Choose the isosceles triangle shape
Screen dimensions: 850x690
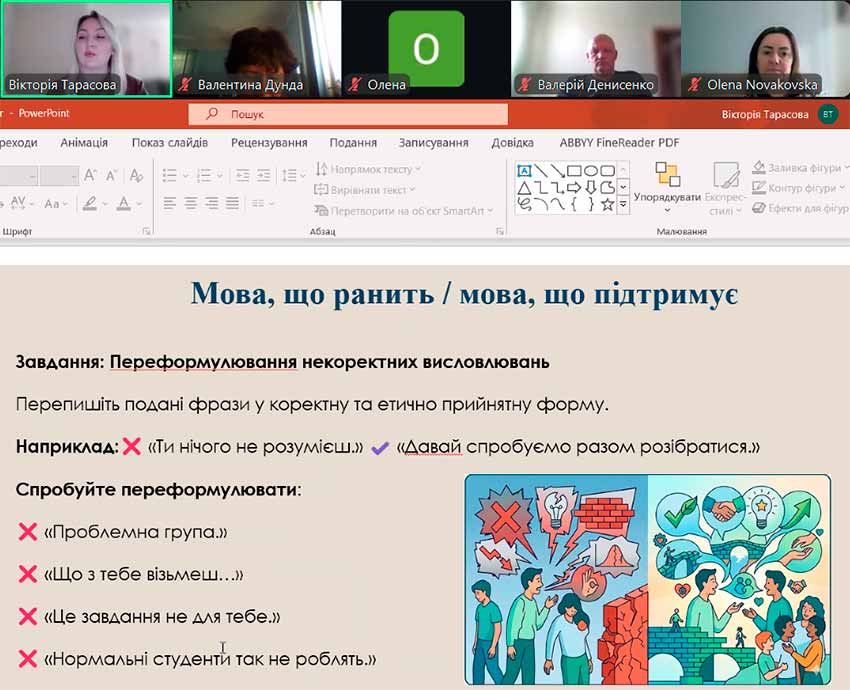click(x=523, y=187)
